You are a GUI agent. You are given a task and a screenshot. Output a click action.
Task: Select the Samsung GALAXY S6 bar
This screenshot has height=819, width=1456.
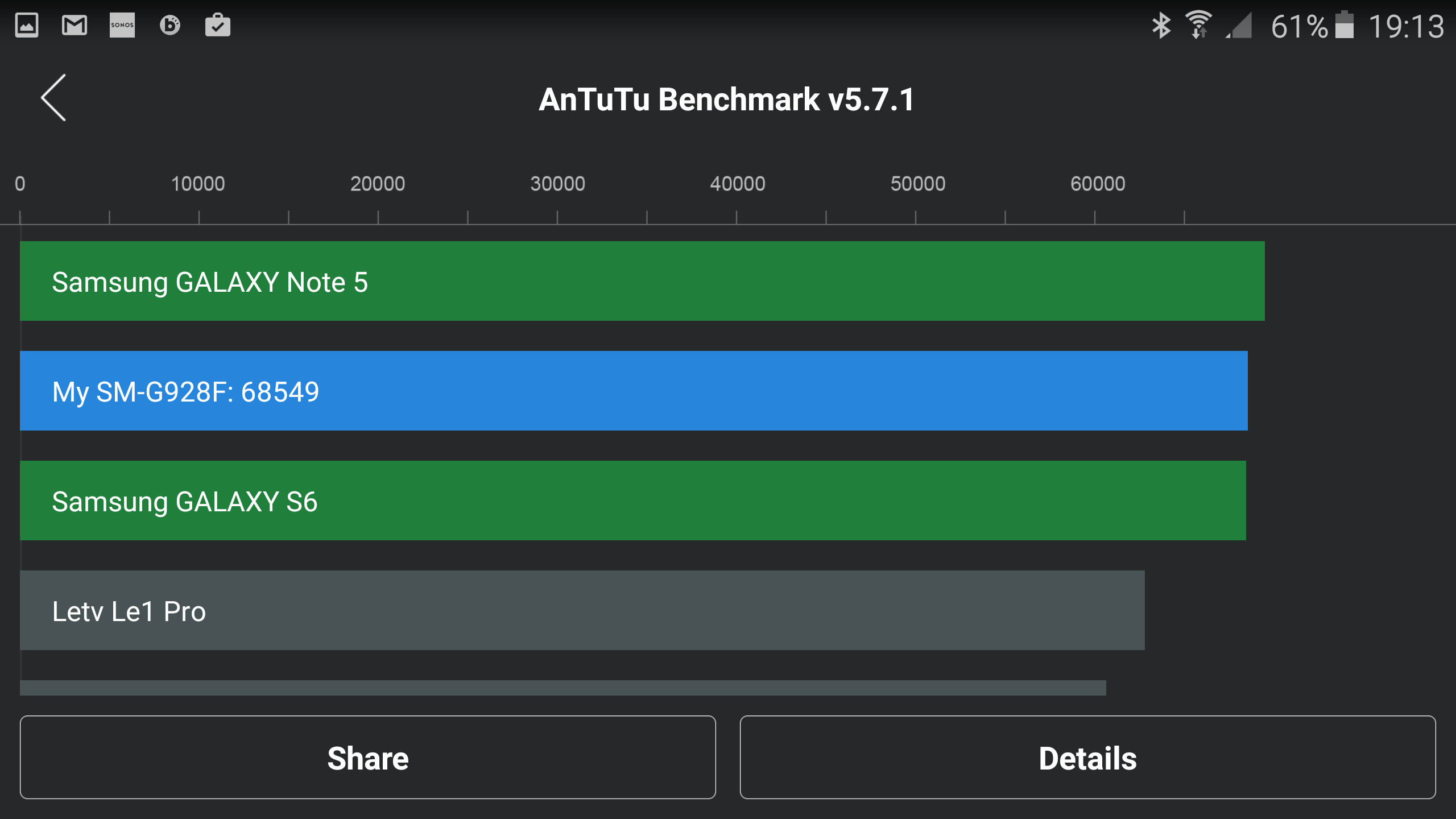[633, 500]
